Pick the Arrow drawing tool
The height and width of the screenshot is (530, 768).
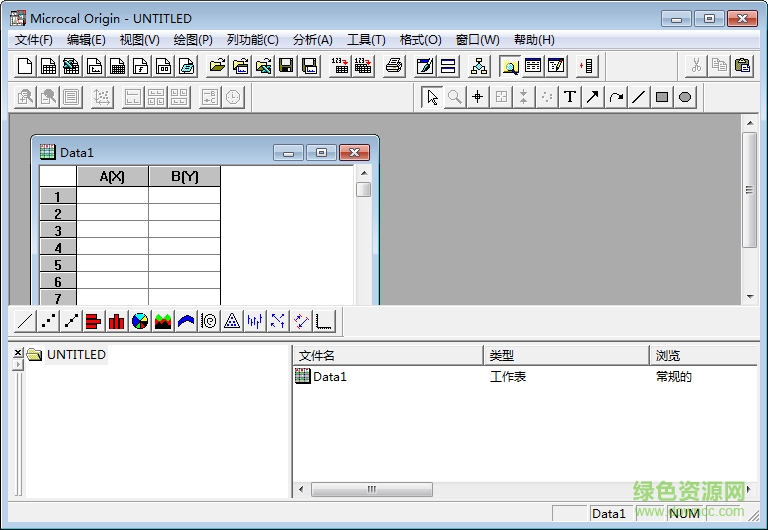click(x=593, y=97)
